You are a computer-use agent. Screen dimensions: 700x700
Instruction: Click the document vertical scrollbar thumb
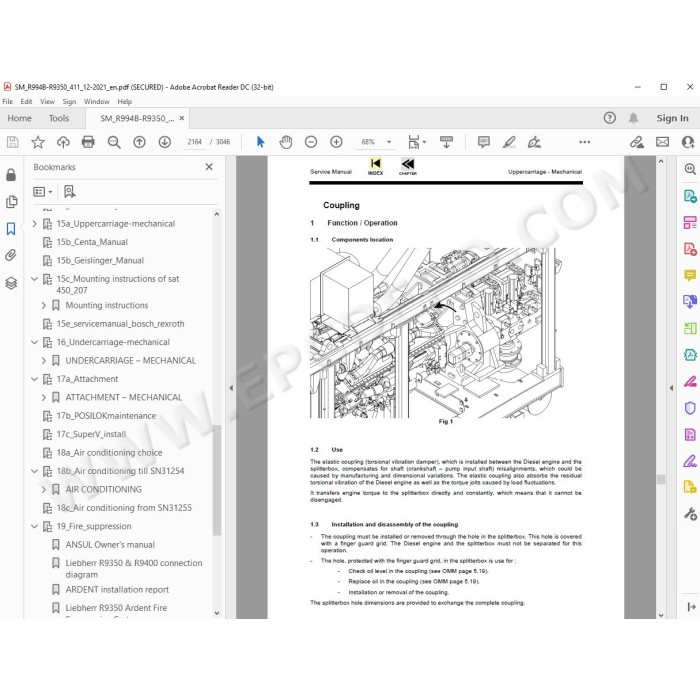pos(661,479)
